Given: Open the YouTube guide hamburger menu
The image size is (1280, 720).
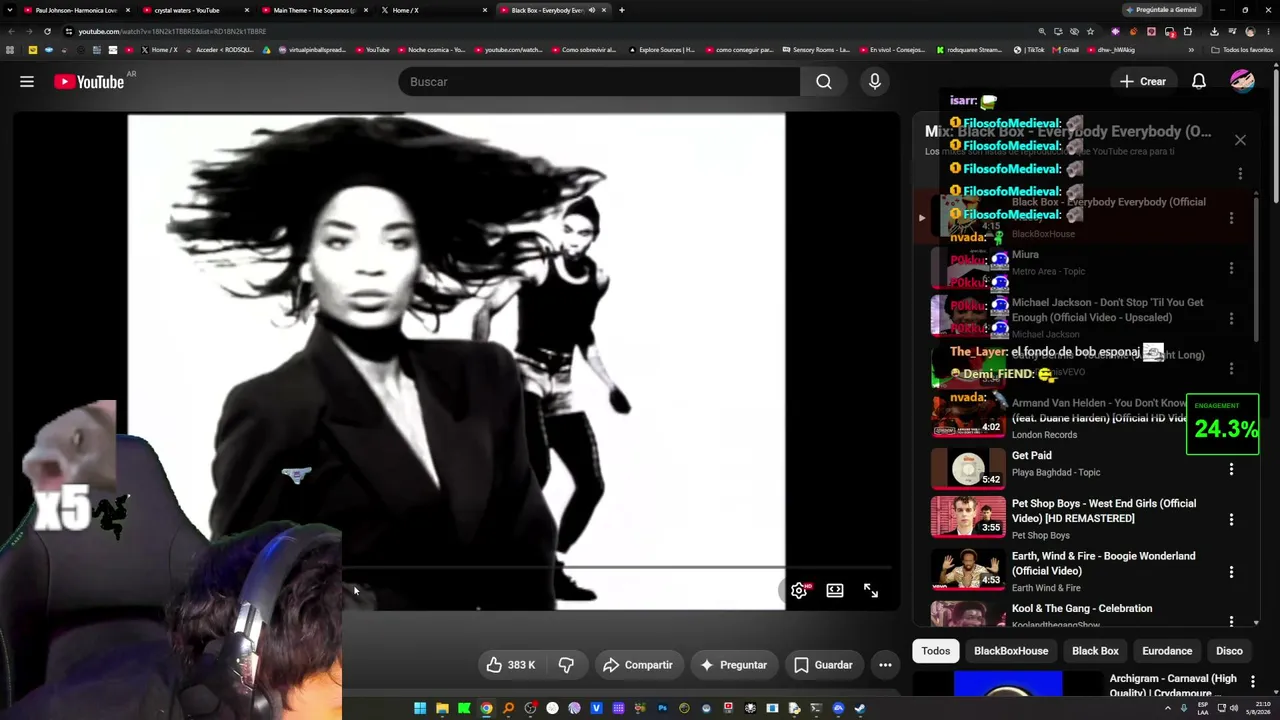Looking at the screenshot, I should coord(27,82).
